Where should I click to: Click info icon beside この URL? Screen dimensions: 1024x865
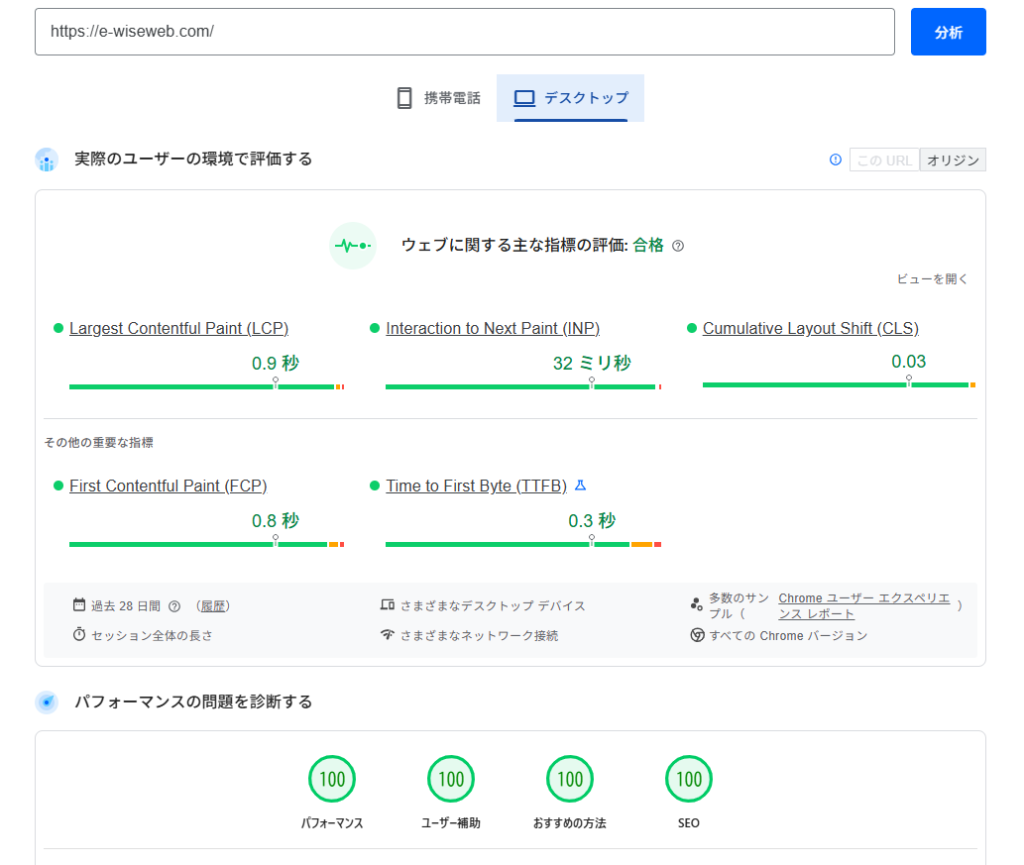pyautogui.click(x=835, y=159)
